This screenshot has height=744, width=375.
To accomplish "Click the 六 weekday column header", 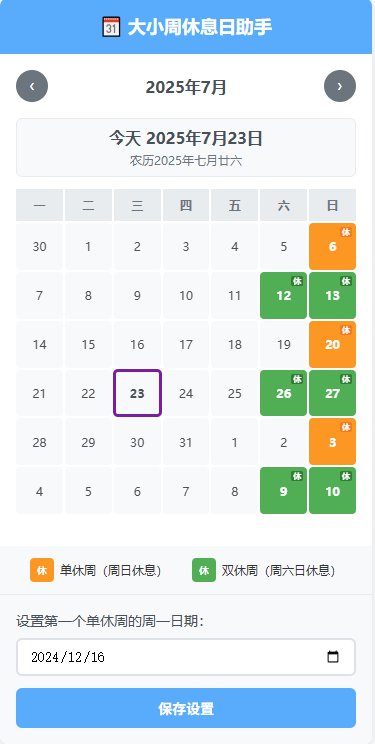I will 283,205.
